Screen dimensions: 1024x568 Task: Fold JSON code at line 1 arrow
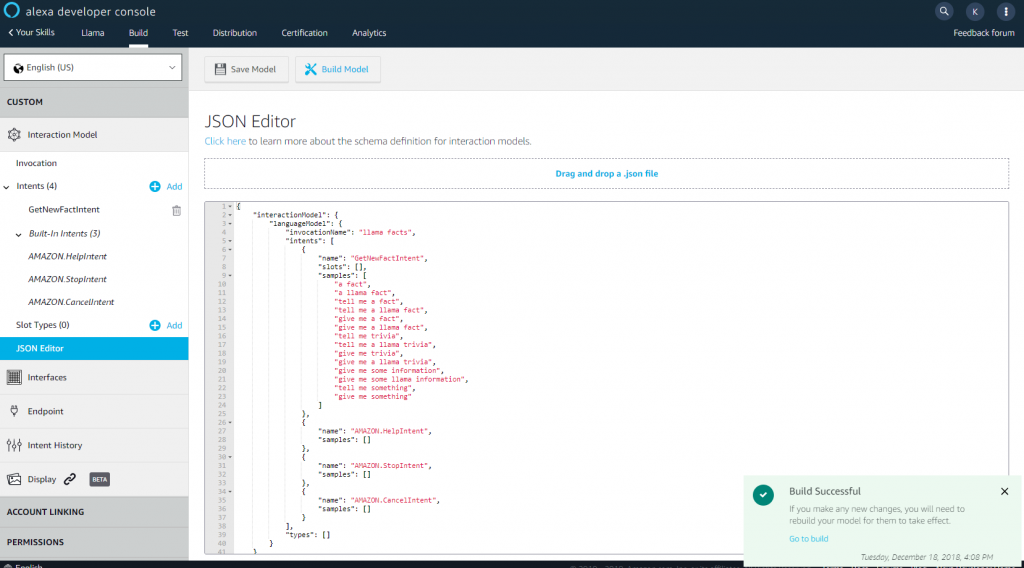[x=230, y=206]
